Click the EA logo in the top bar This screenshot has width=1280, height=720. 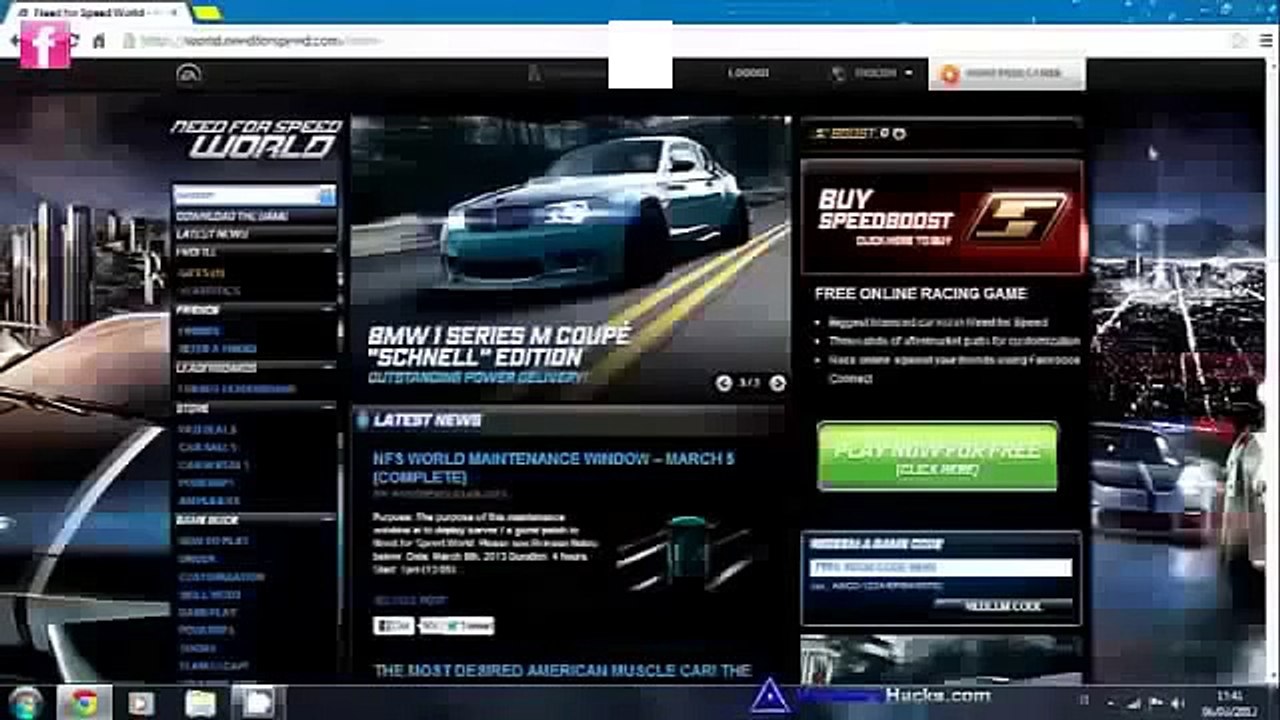click(x=189, y=73)
